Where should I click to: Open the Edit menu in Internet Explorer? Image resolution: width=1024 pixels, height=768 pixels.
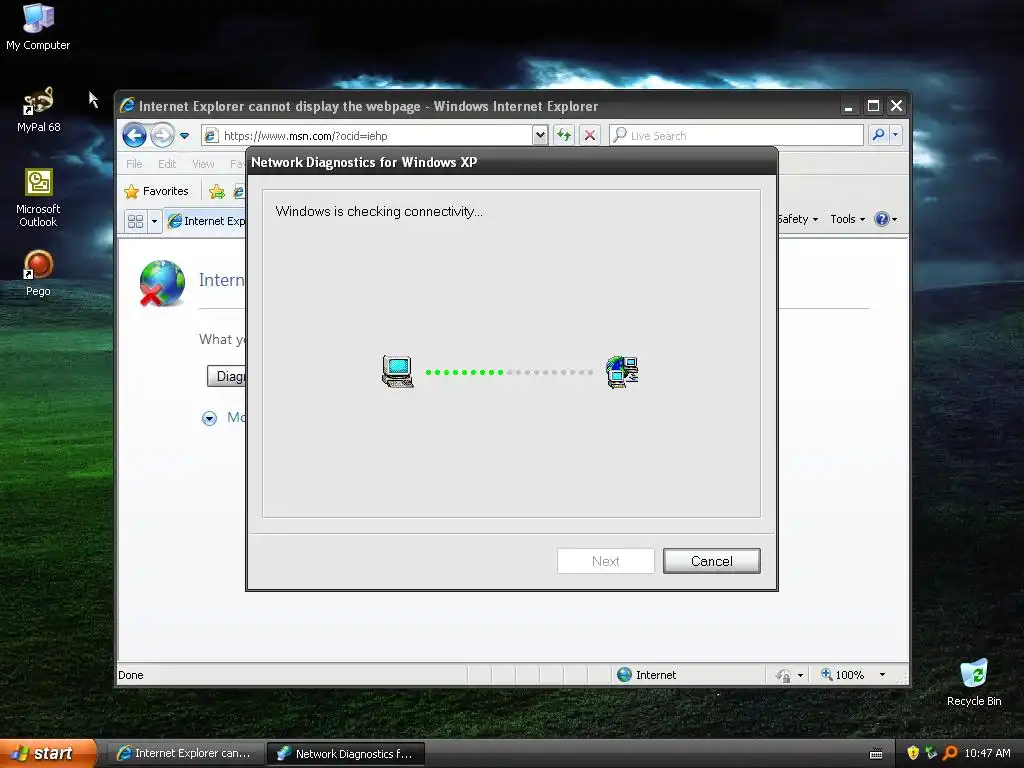[x=167, y=164]
